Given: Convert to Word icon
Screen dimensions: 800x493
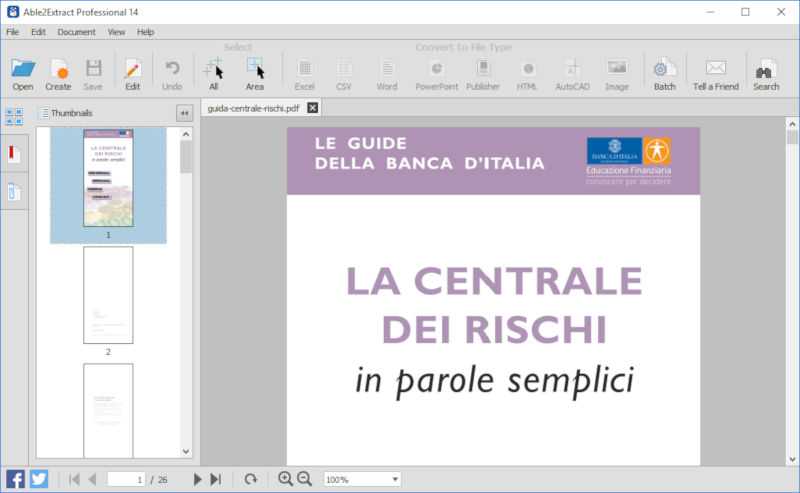Looking at the screenshot, I should (387, 74).
